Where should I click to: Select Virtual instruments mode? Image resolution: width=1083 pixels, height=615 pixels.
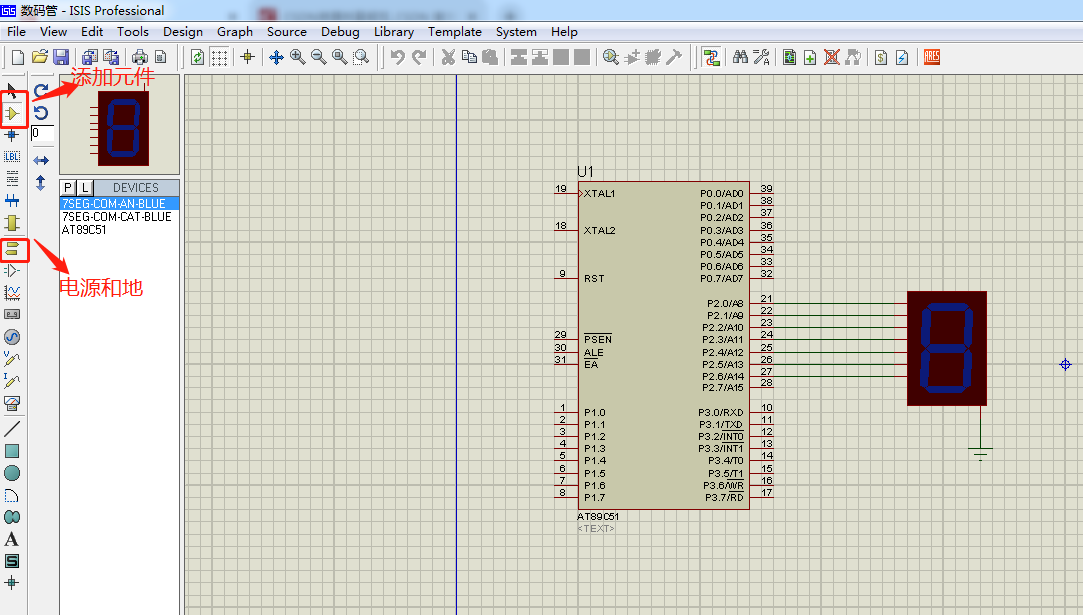click(12, 403)
